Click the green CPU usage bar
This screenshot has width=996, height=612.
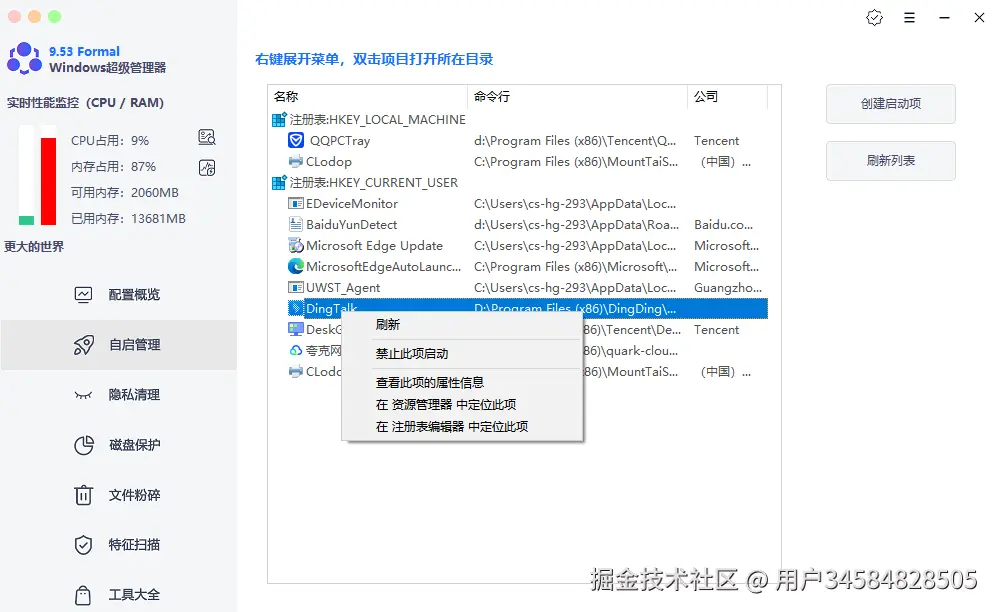[x=26, y=220]
